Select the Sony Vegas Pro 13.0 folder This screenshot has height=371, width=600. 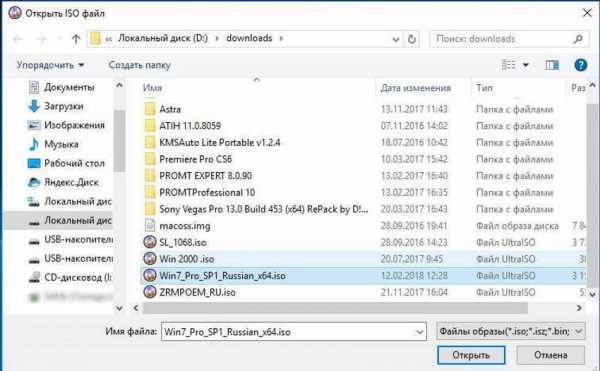(x=264, y=209)
